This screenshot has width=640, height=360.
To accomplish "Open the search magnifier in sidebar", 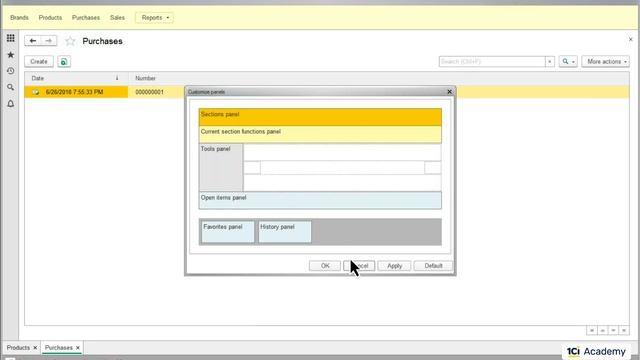I will pos(11,87).
